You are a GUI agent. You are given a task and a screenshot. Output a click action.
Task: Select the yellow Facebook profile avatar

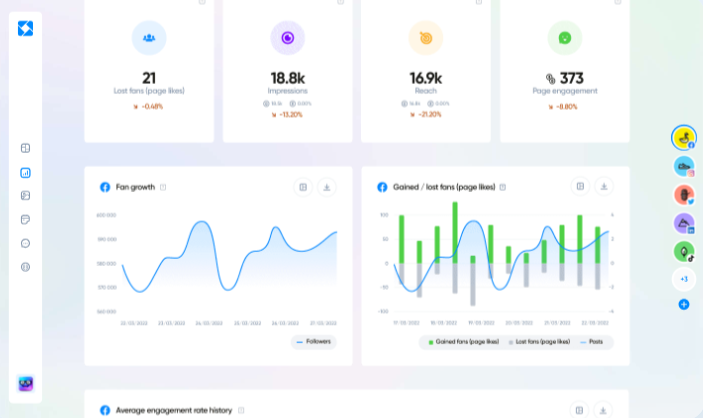[684, 138]
